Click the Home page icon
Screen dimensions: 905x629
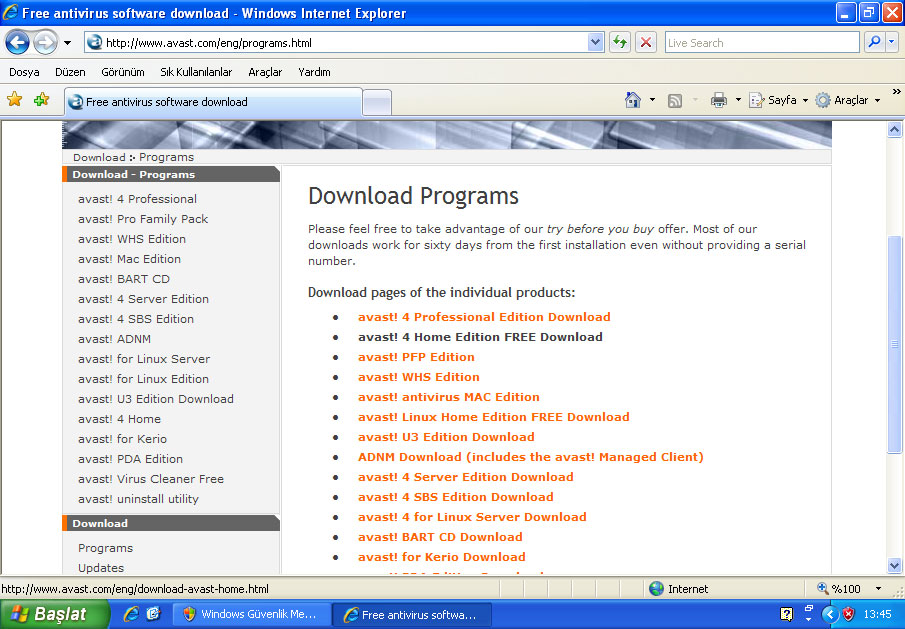(x=633, y=100)
